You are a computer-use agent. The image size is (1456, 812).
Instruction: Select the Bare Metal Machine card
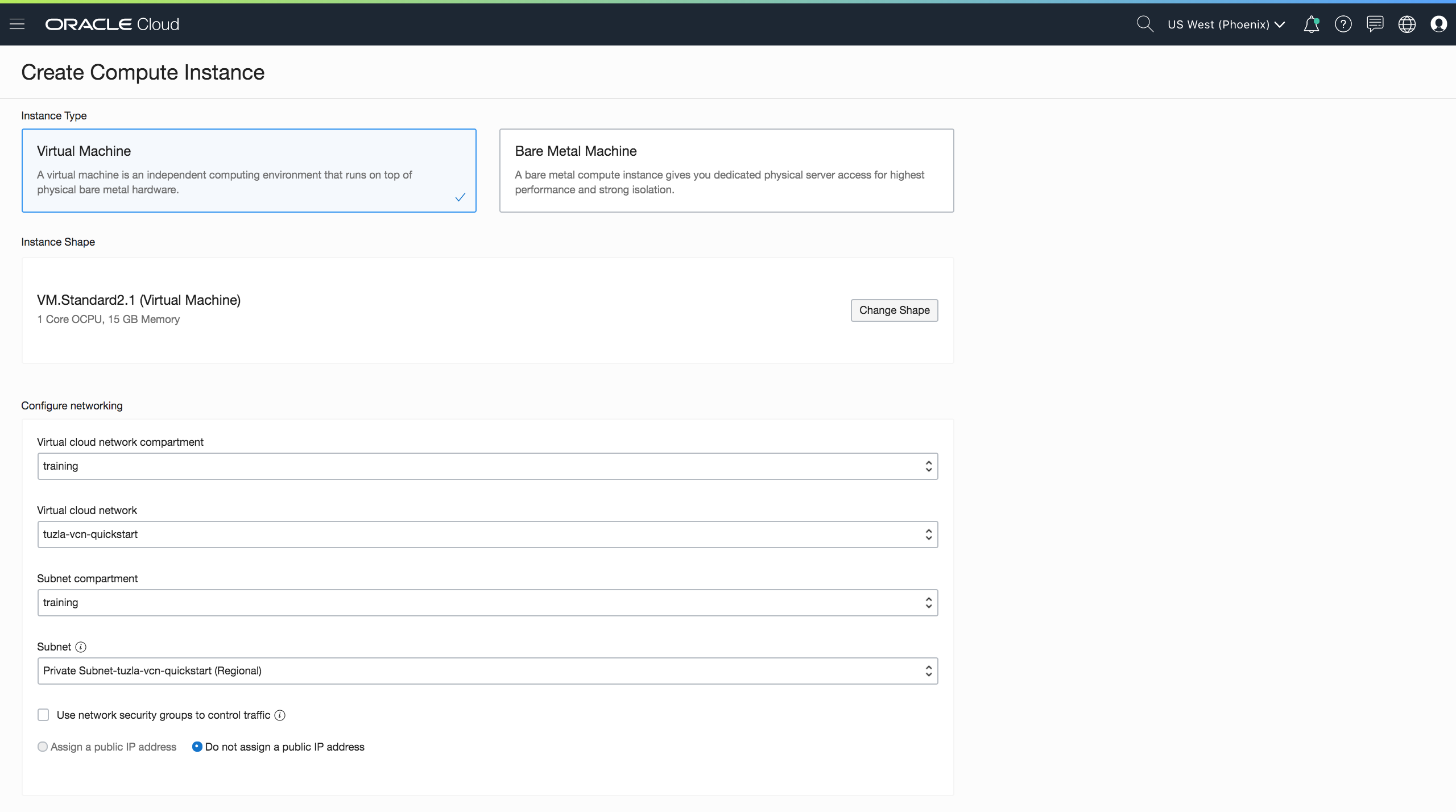click(x=726, y=171)
